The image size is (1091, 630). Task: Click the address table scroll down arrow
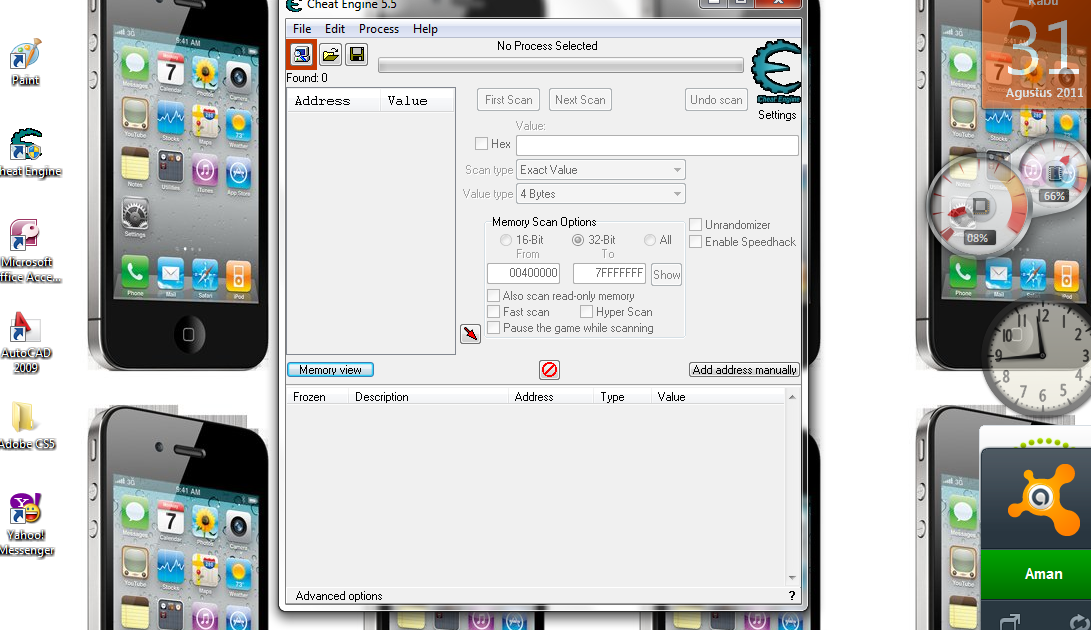coord(792,578)
